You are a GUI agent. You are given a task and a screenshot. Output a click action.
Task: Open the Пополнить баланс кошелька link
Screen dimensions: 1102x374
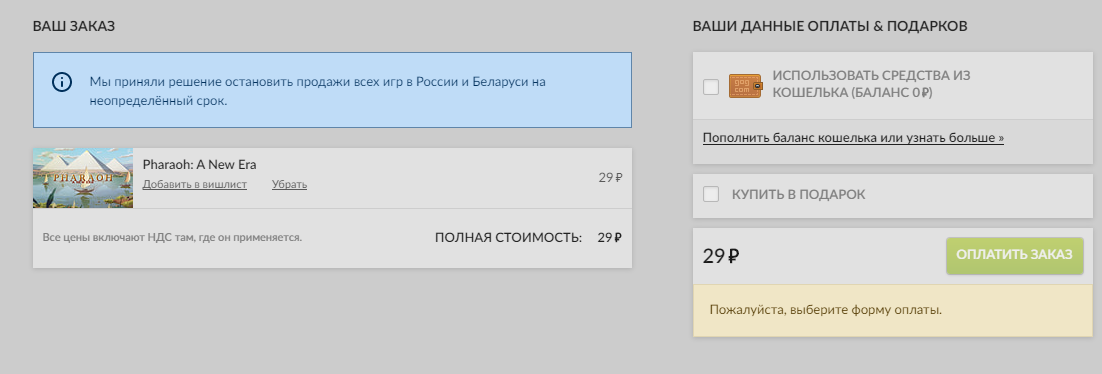coord(853,138)
